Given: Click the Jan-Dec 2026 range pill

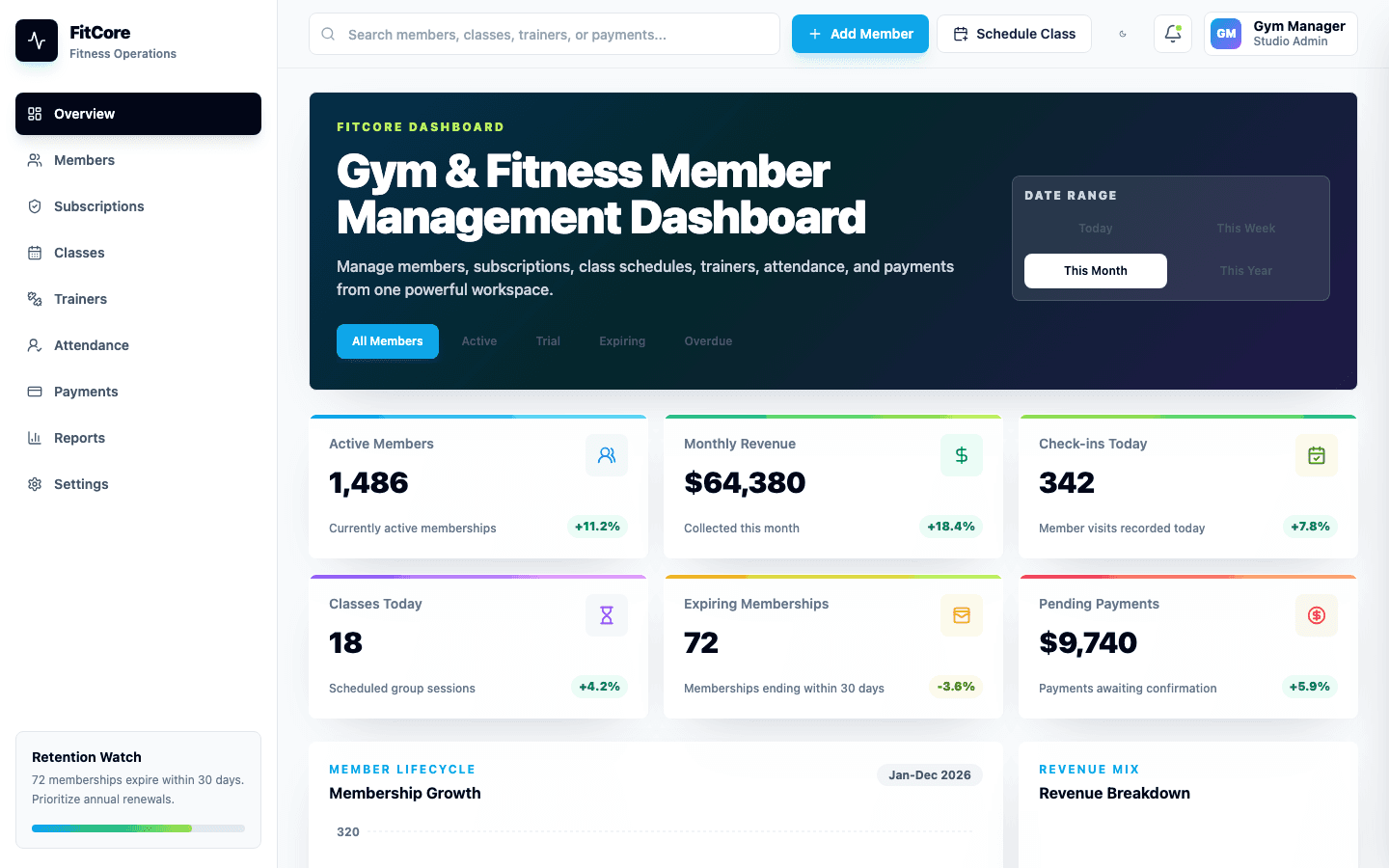Looking at the screenshot, I should (930, 775).
